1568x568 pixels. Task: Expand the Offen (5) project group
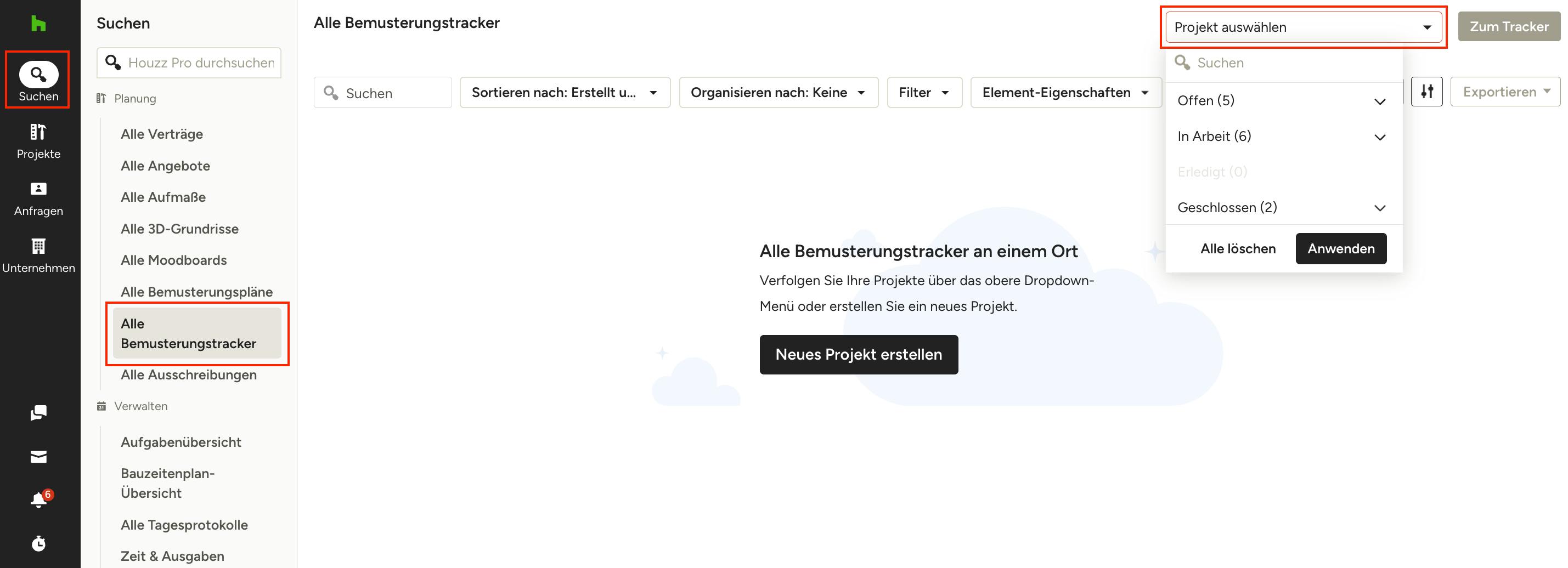pyautogui.click(x=1283, y=100)
